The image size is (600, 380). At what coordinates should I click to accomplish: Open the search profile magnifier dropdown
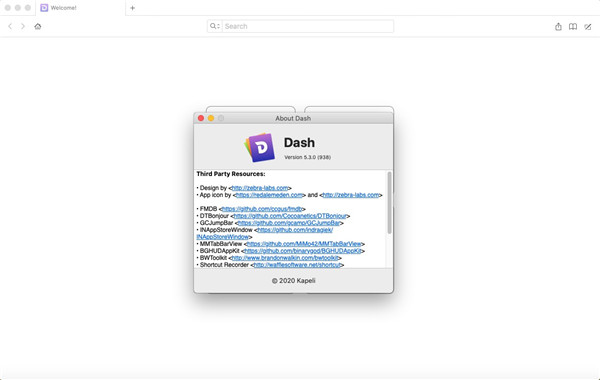tap(215, 26)
